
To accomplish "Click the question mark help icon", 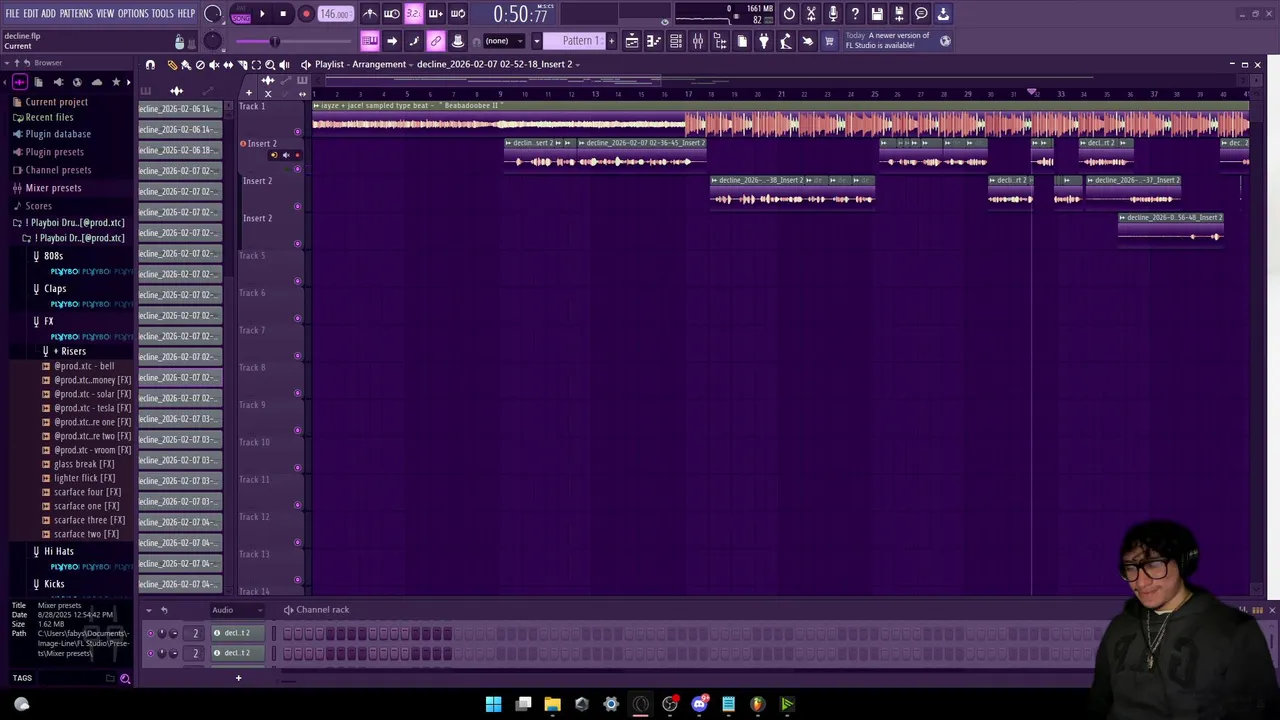I will (x=855, y=14).
